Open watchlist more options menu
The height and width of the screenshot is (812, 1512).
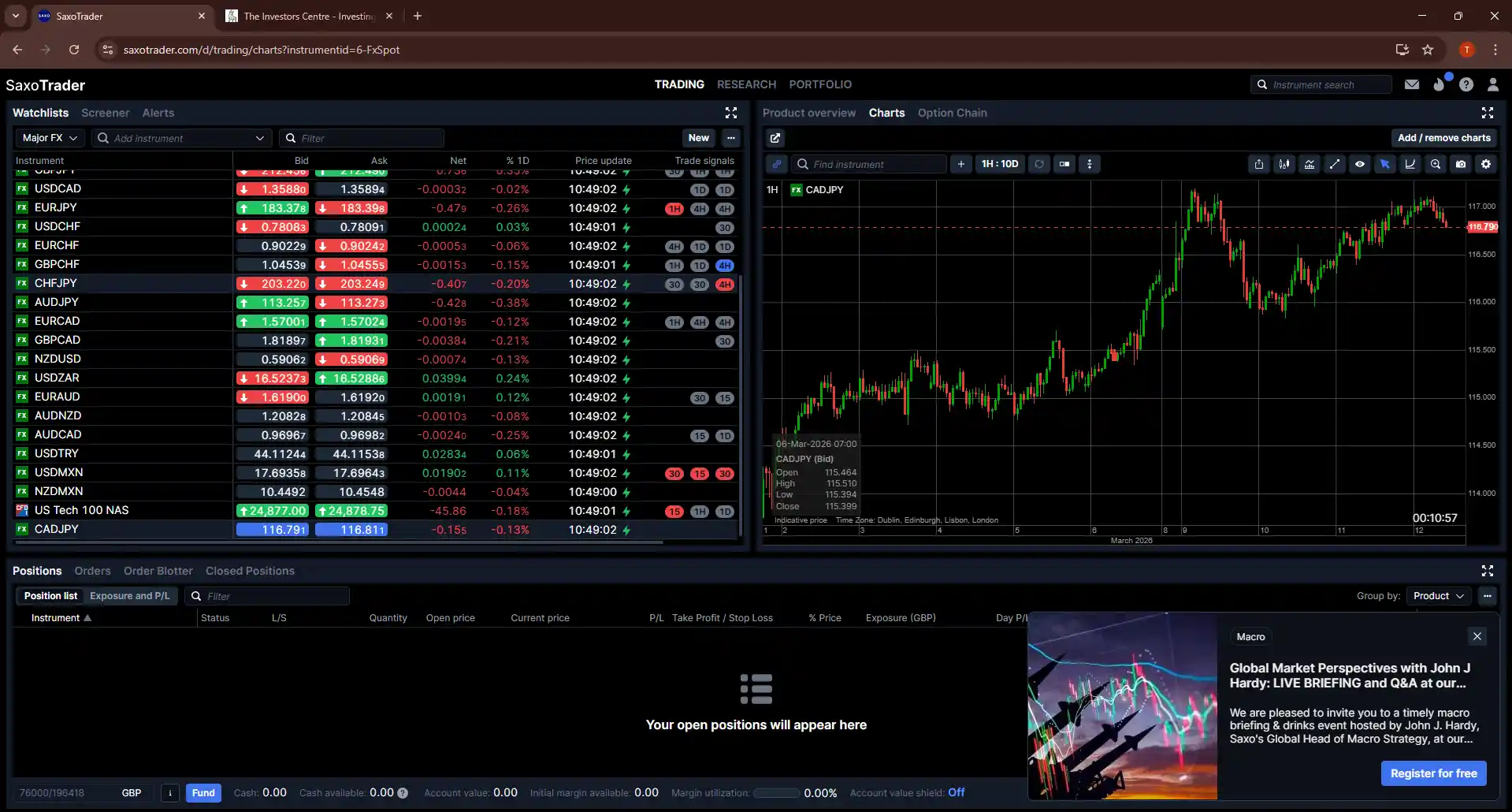[731, 138]
